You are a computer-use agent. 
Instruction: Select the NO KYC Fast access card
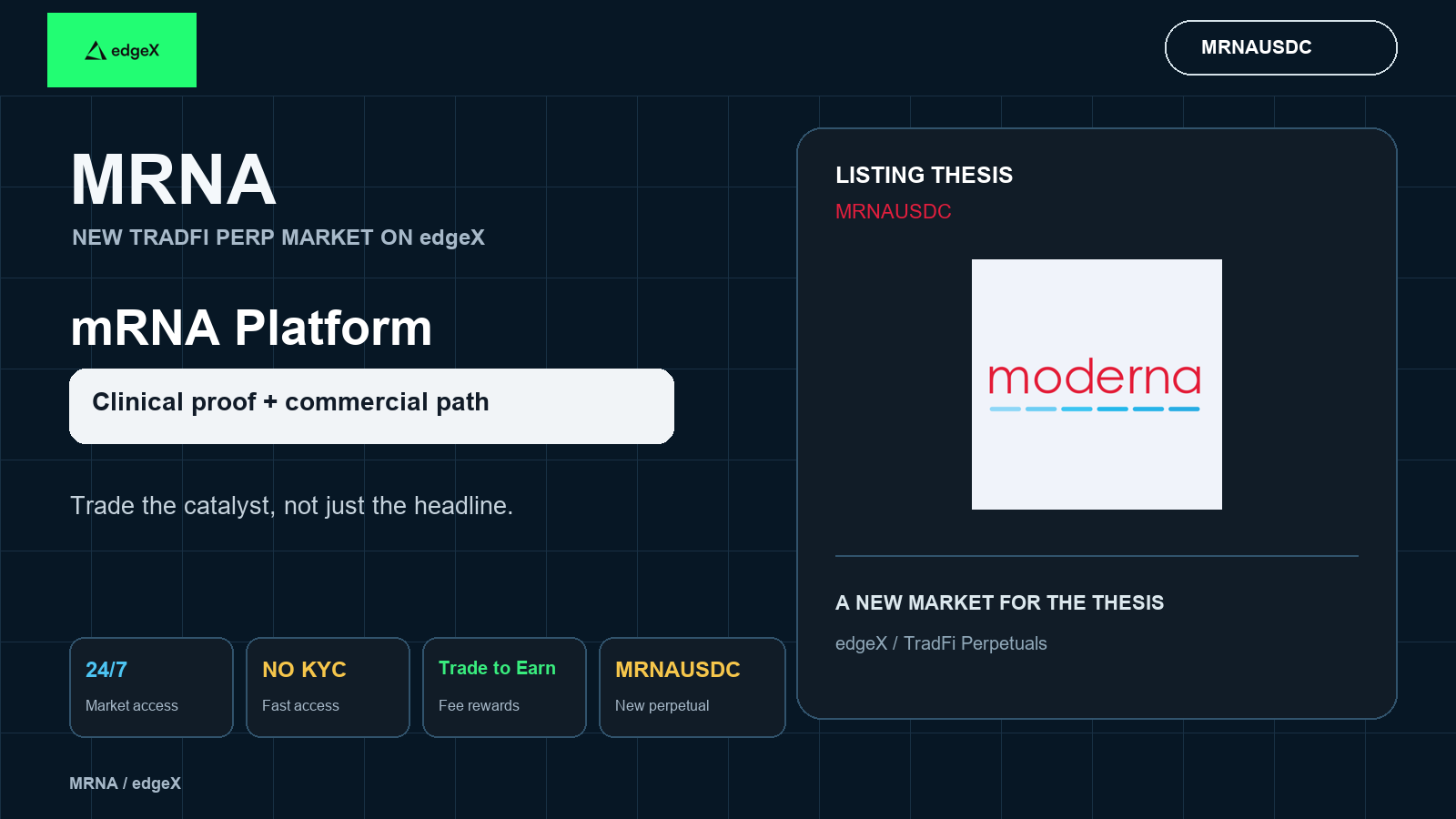tap(328, 687)
